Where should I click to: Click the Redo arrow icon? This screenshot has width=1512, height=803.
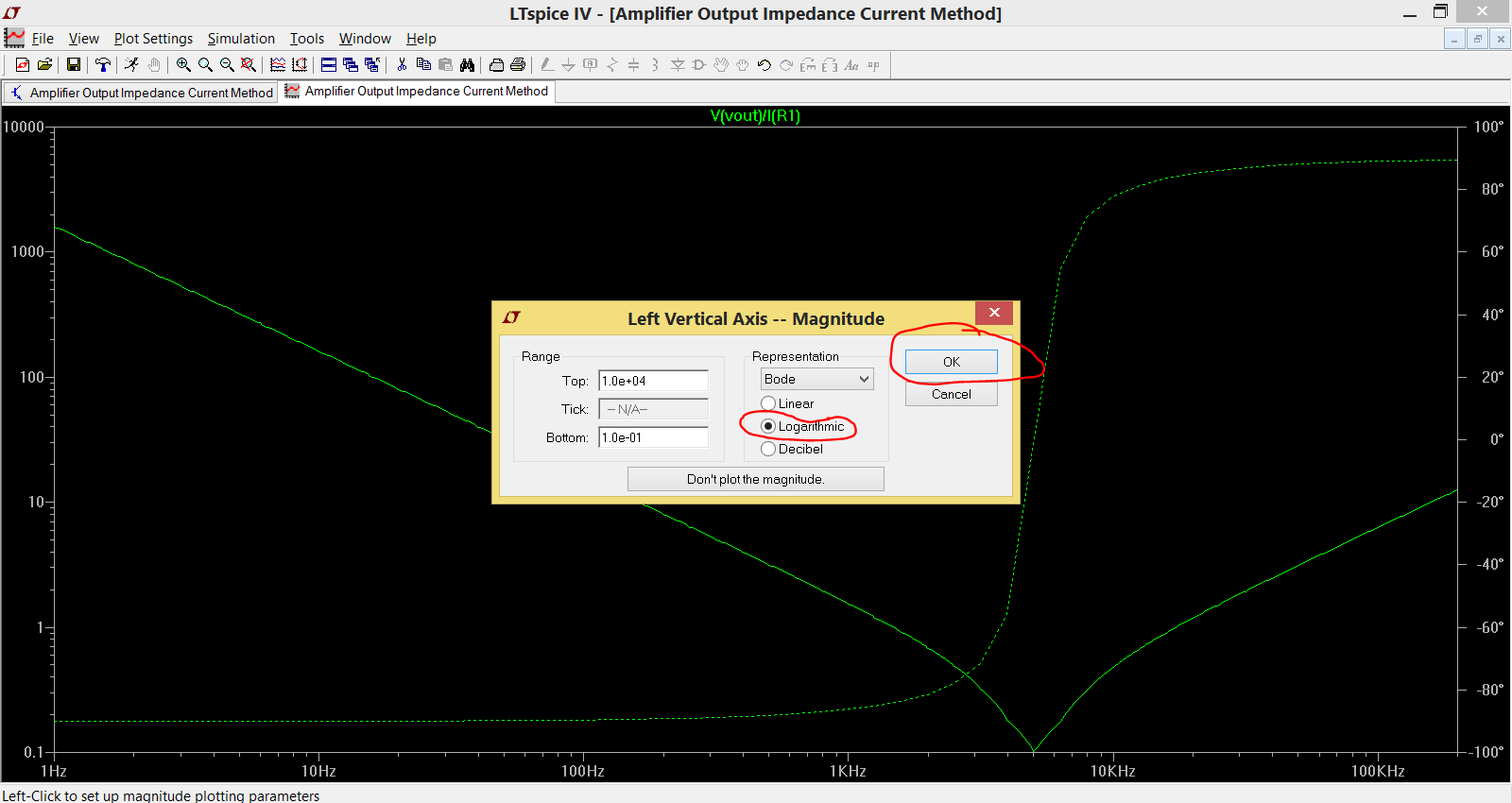[785, 65]
